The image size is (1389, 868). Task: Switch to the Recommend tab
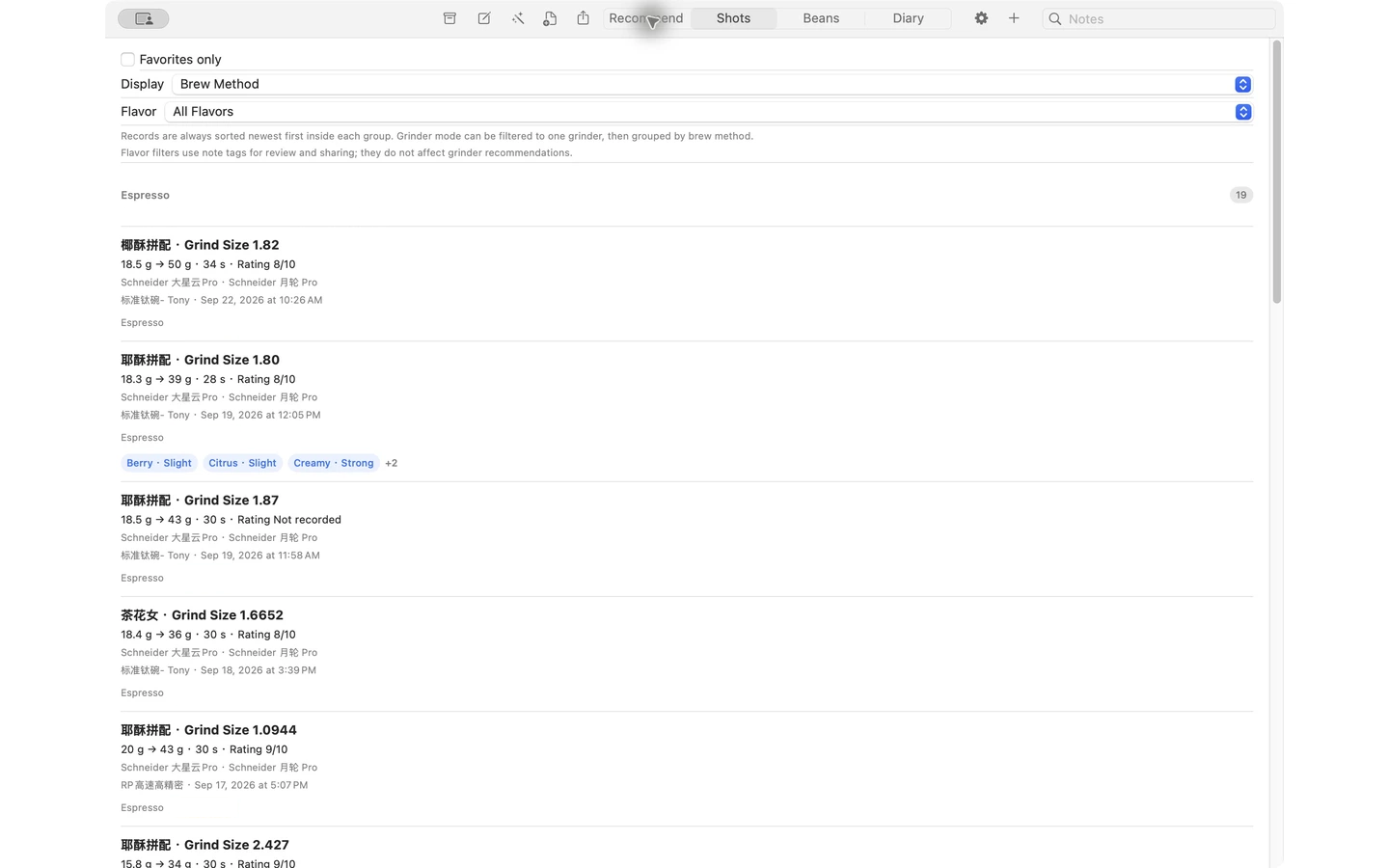(646, 18)
